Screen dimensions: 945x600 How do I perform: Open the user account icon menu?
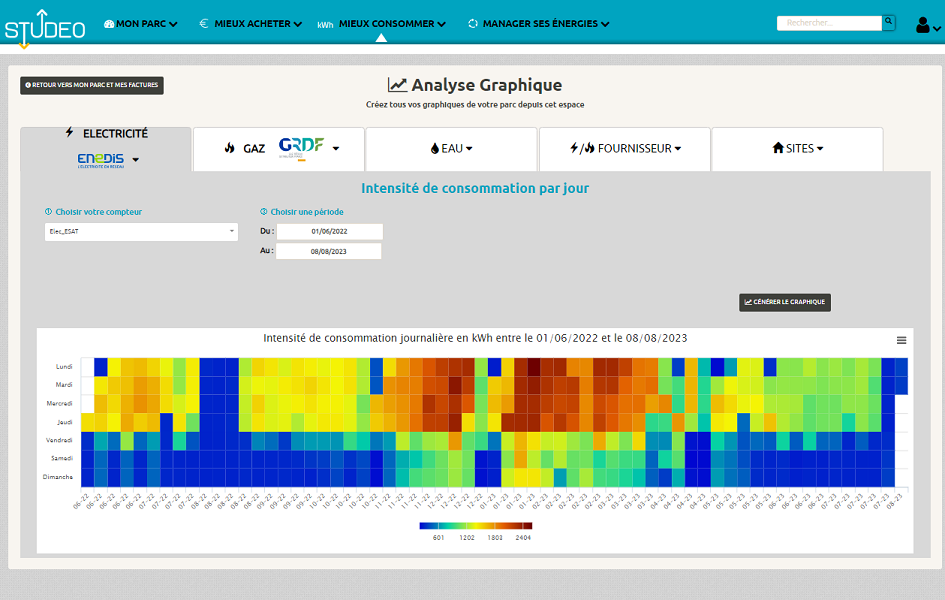[x=922, y=25]
